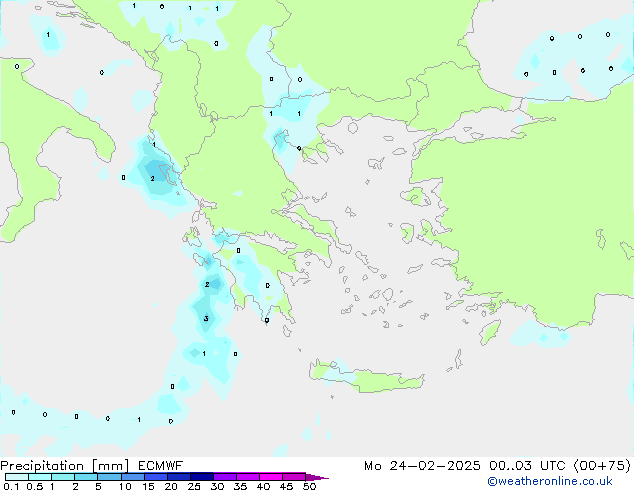The image size is (634, 490).
Task: Click the "00..03 UTC" time range text
Action: pyautogui.click(x=527, y=466)
